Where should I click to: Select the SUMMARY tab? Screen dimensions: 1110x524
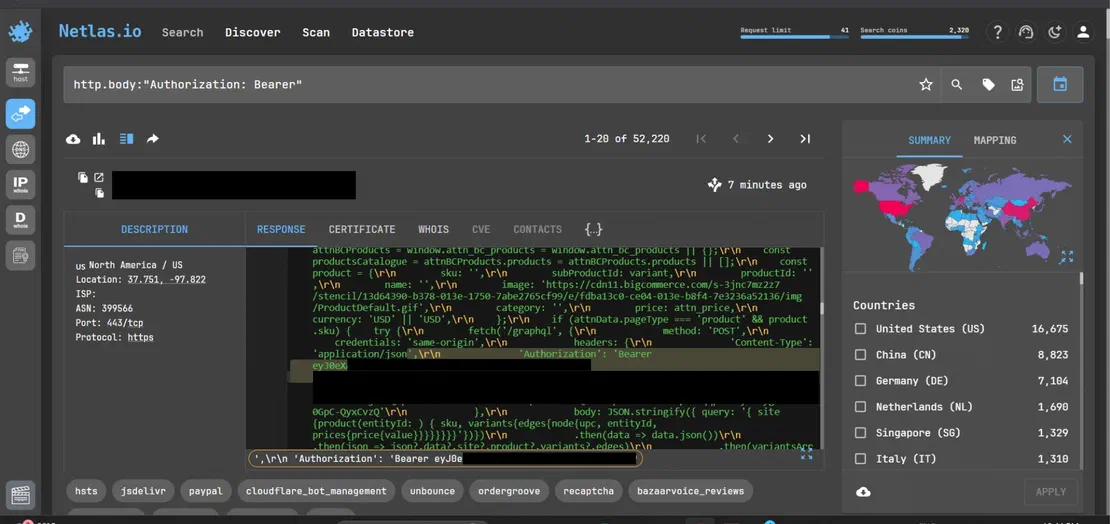[x=929, y=140]
